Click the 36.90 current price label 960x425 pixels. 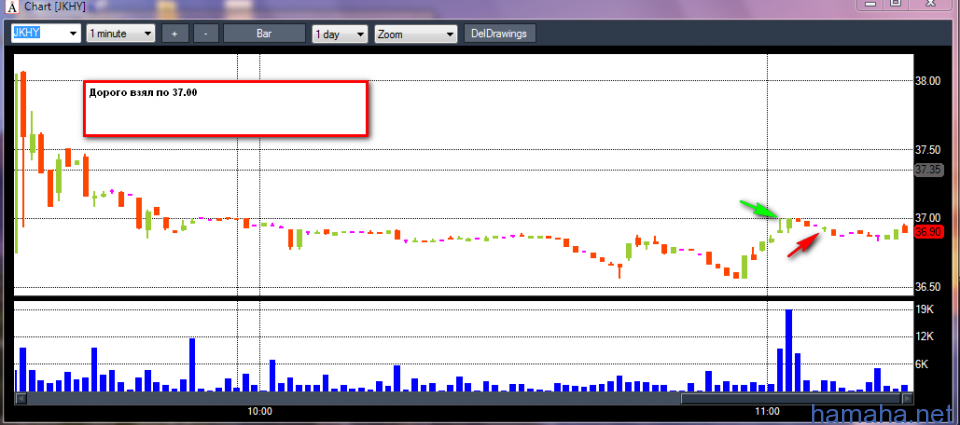point(927,232)
